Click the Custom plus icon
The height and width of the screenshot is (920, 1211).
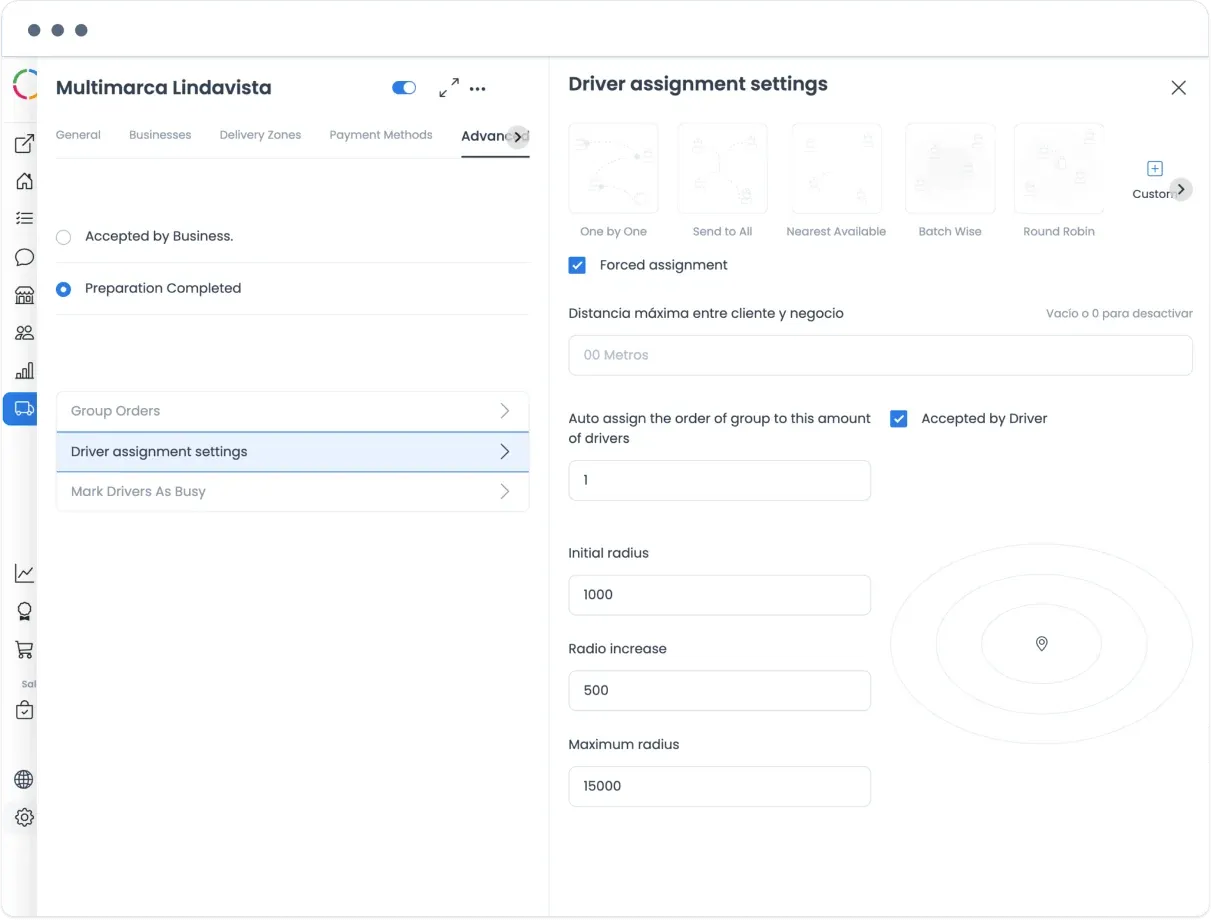[x=1155, y=168]
